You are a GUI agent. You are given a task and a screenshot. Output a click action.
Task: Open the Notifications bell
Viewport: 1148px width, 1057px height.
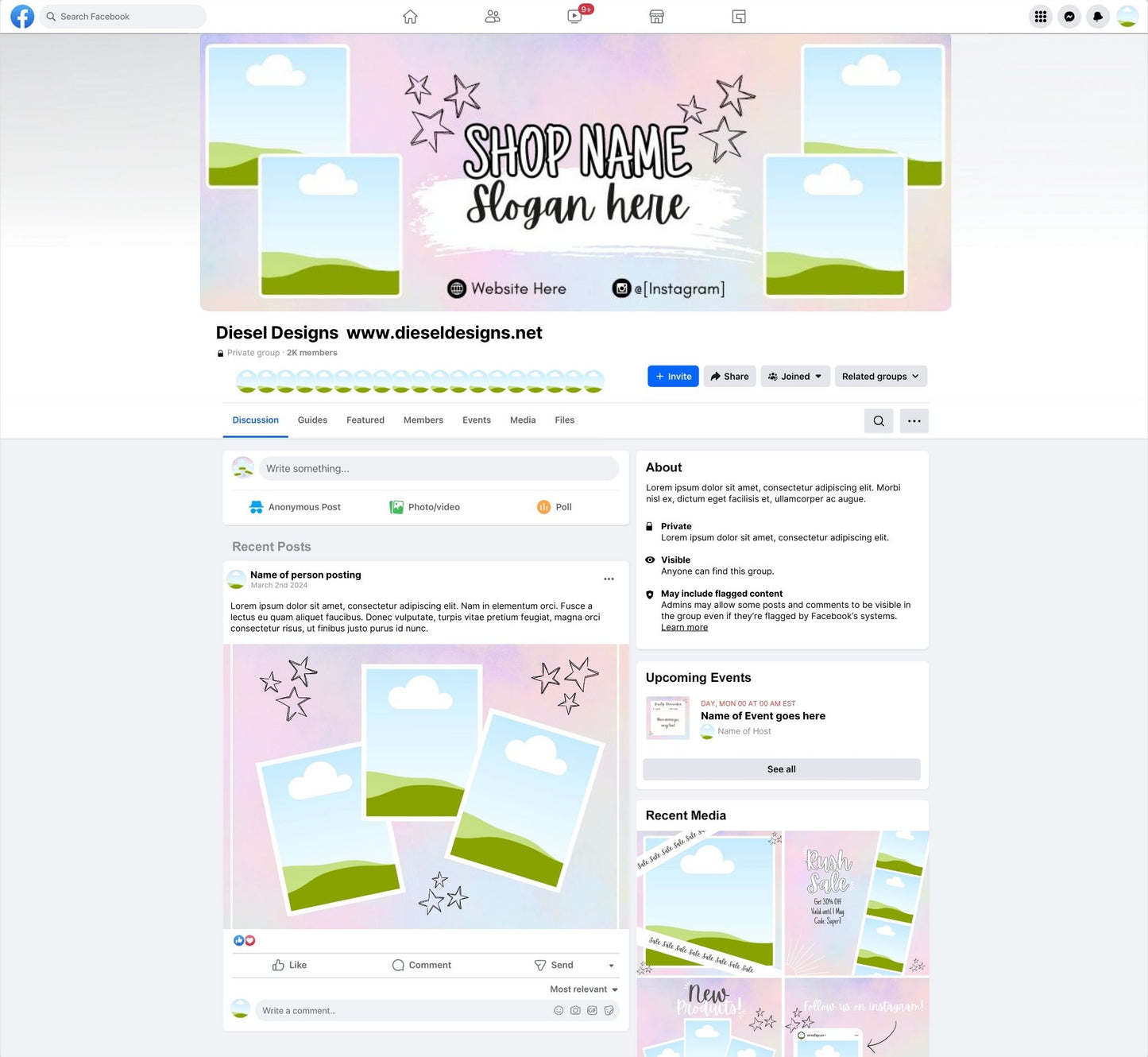point(1097,16)
